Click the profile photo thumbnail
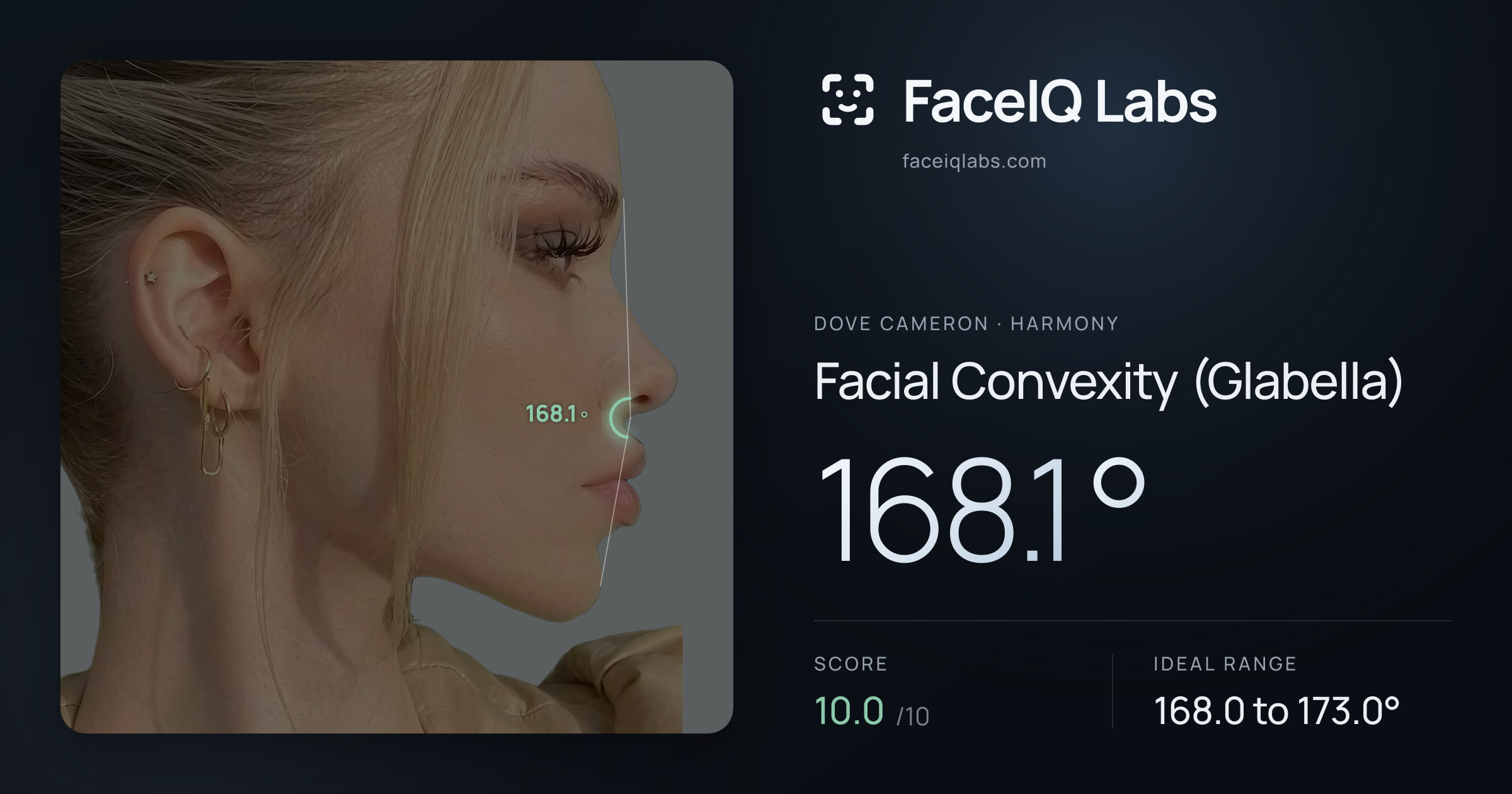1512x794 pixels. [x=397, y=397]
